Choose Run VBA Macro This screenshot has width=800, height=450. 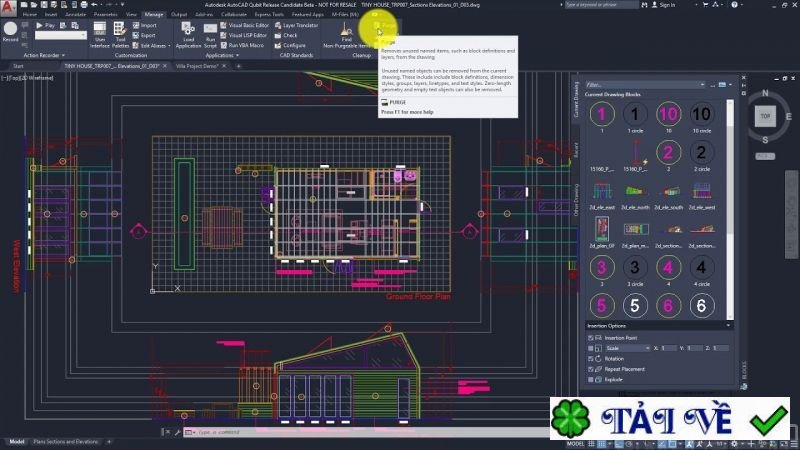tap(242, 45)
